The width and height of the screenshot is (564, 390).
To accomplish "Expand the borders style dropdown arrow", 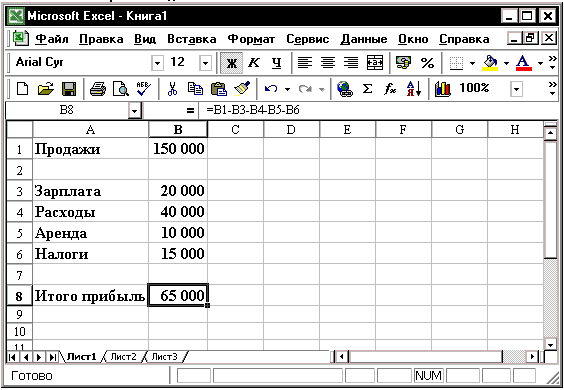I will pyautogui.click(x=472, y=64).
